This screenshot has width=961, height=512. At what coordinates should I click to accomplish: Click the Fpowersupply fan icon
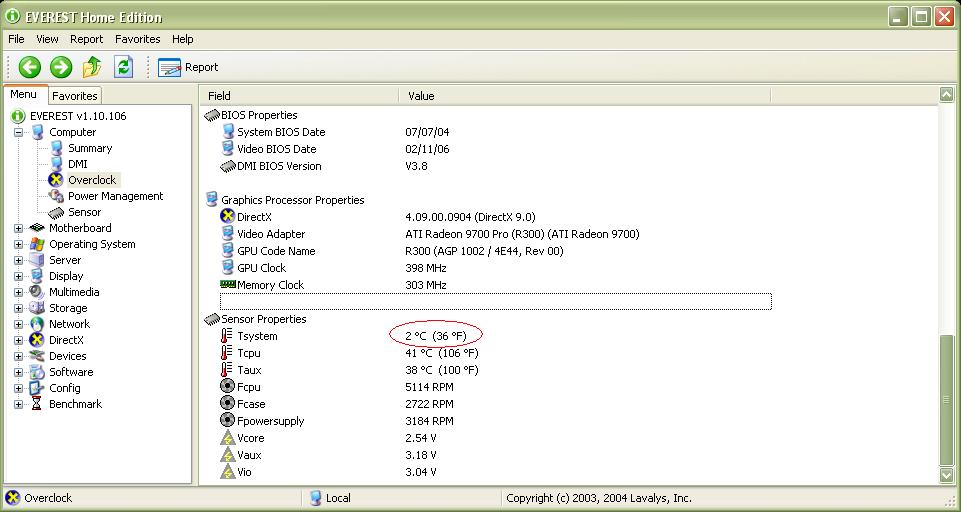click(227, 421)
